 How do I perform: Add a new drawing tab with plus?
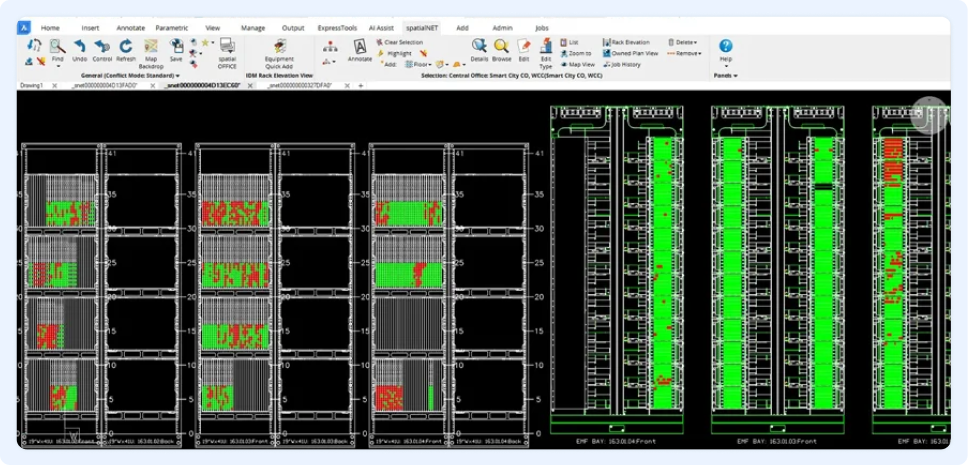[x=361, y=86]
